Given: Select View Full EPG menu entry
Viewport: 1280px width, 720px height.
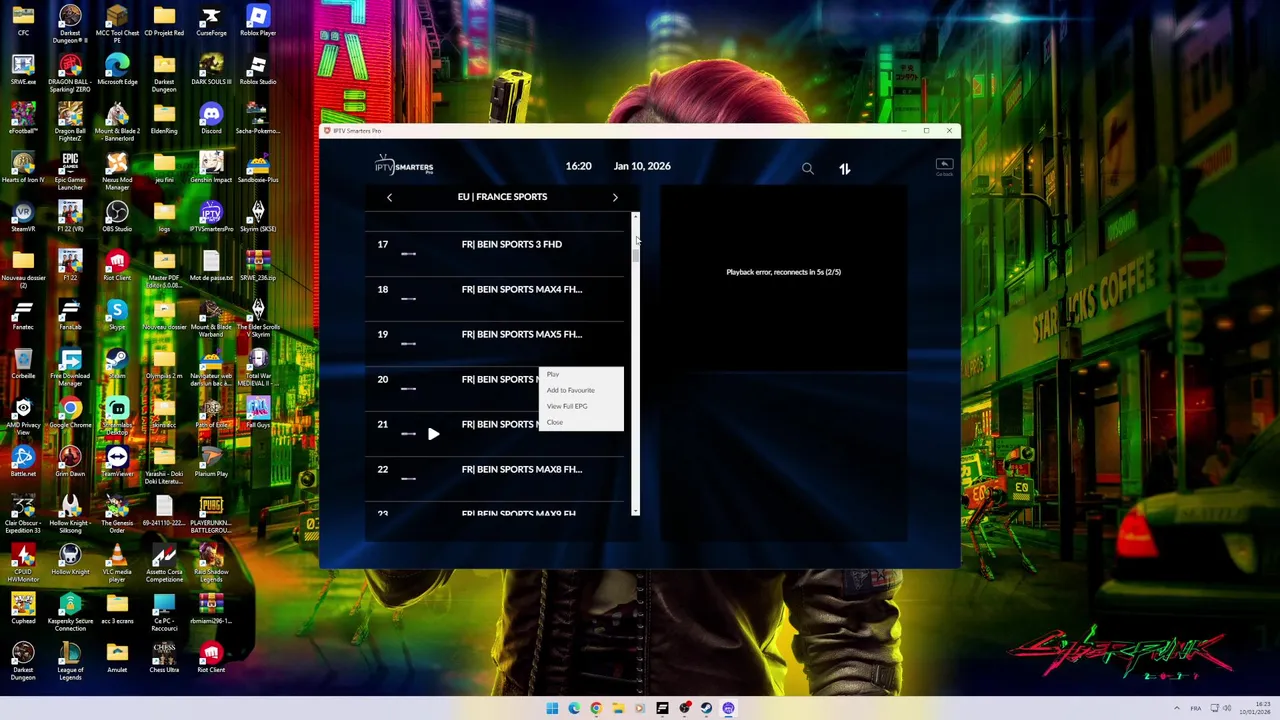Looking at the screenshot, I should (567, 406).
